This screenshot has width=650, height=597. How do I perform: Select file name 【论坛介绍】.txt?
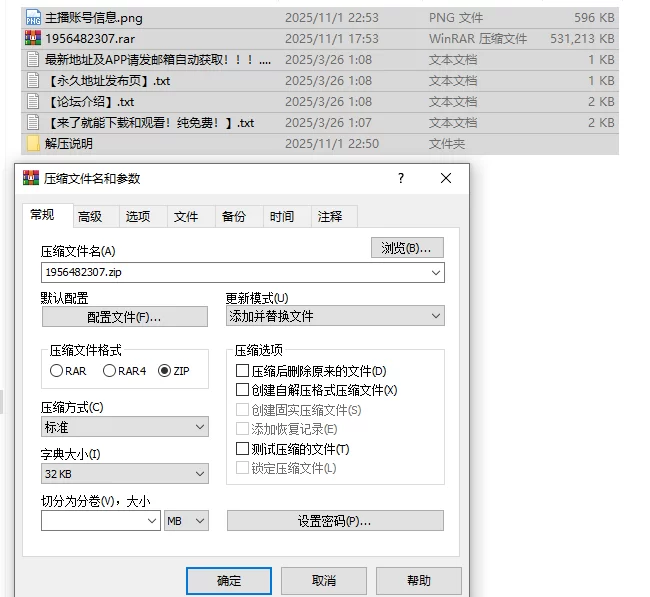tap(90, 102)
